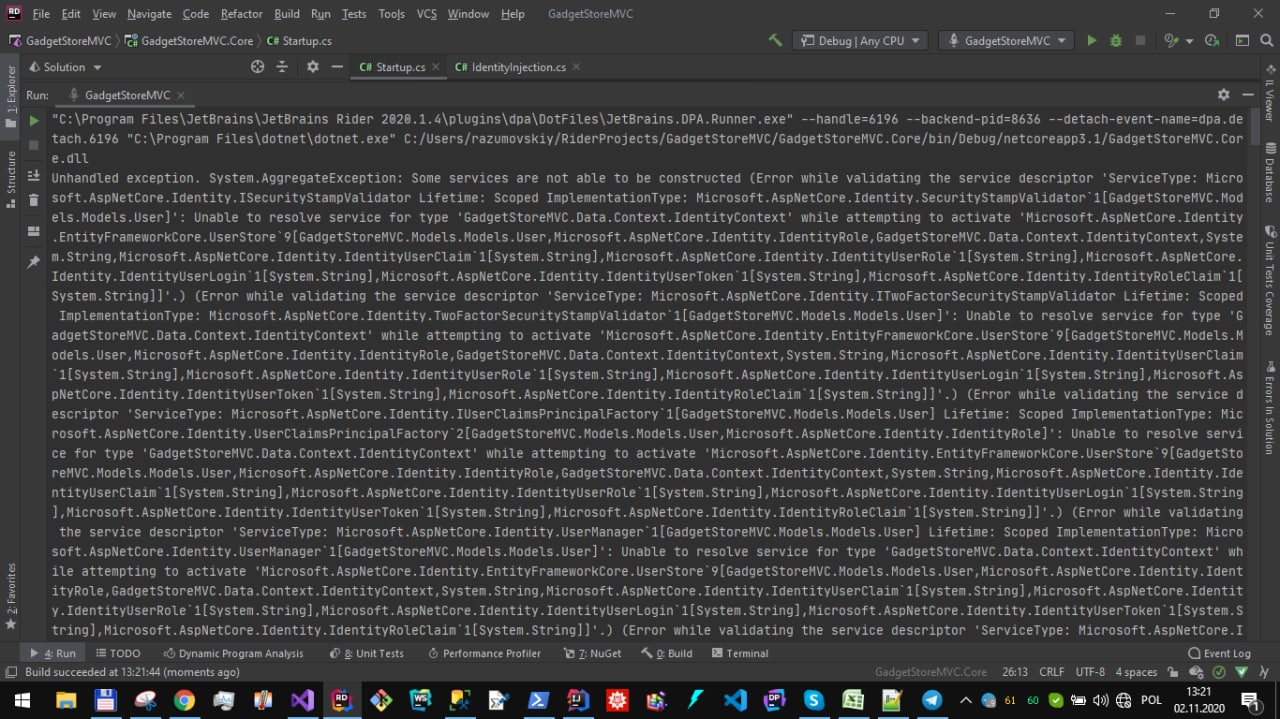
Task: Open the Solution panel gear settings
Action: (x=312, y=67)
